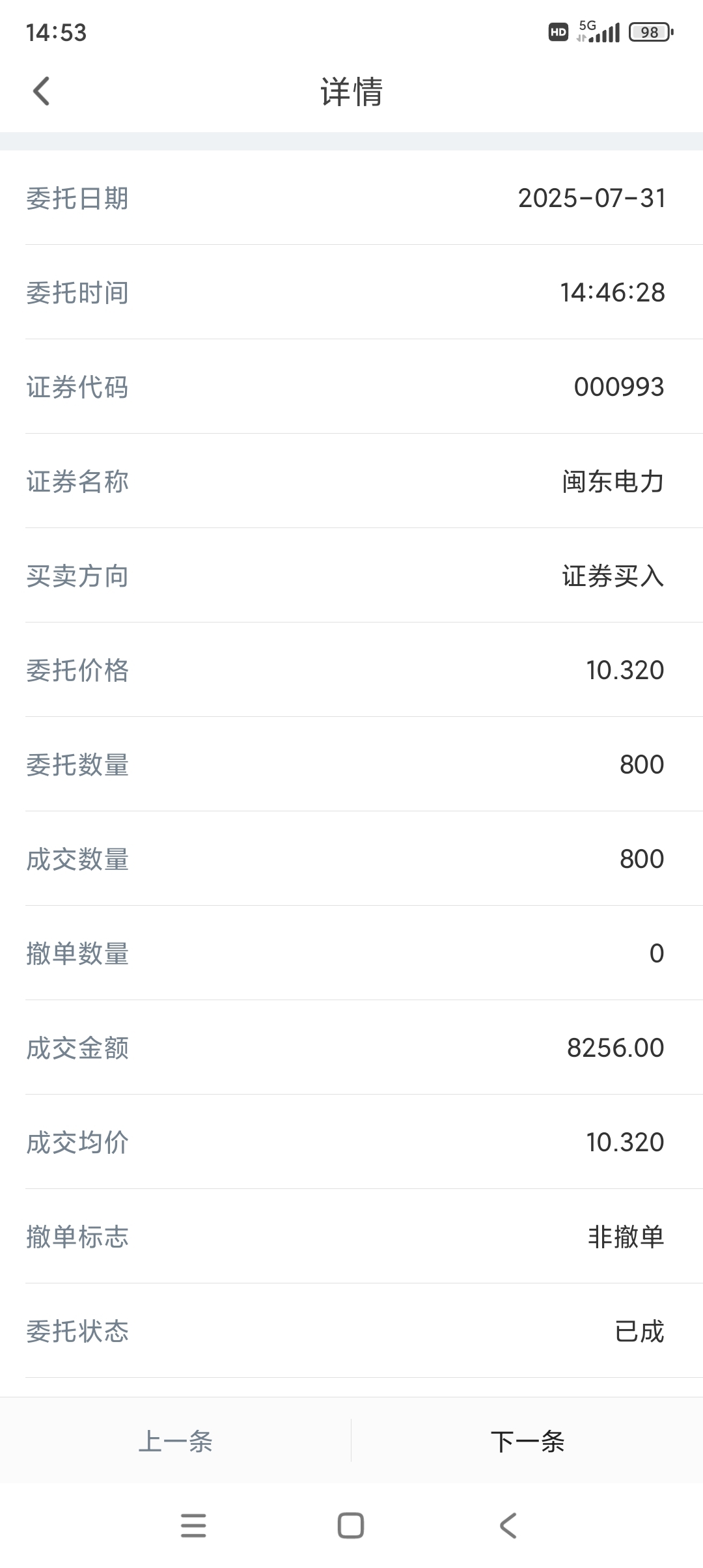
Task: Tap the 证券代码 value 000993
Action: pos(619,387)
